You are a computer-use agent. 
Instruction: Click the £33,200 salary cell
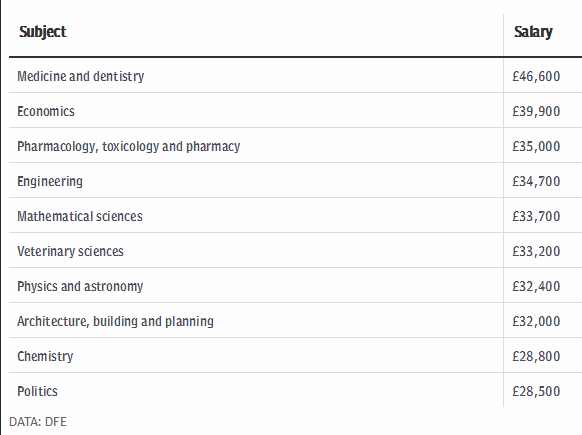(x=536, y=251)
